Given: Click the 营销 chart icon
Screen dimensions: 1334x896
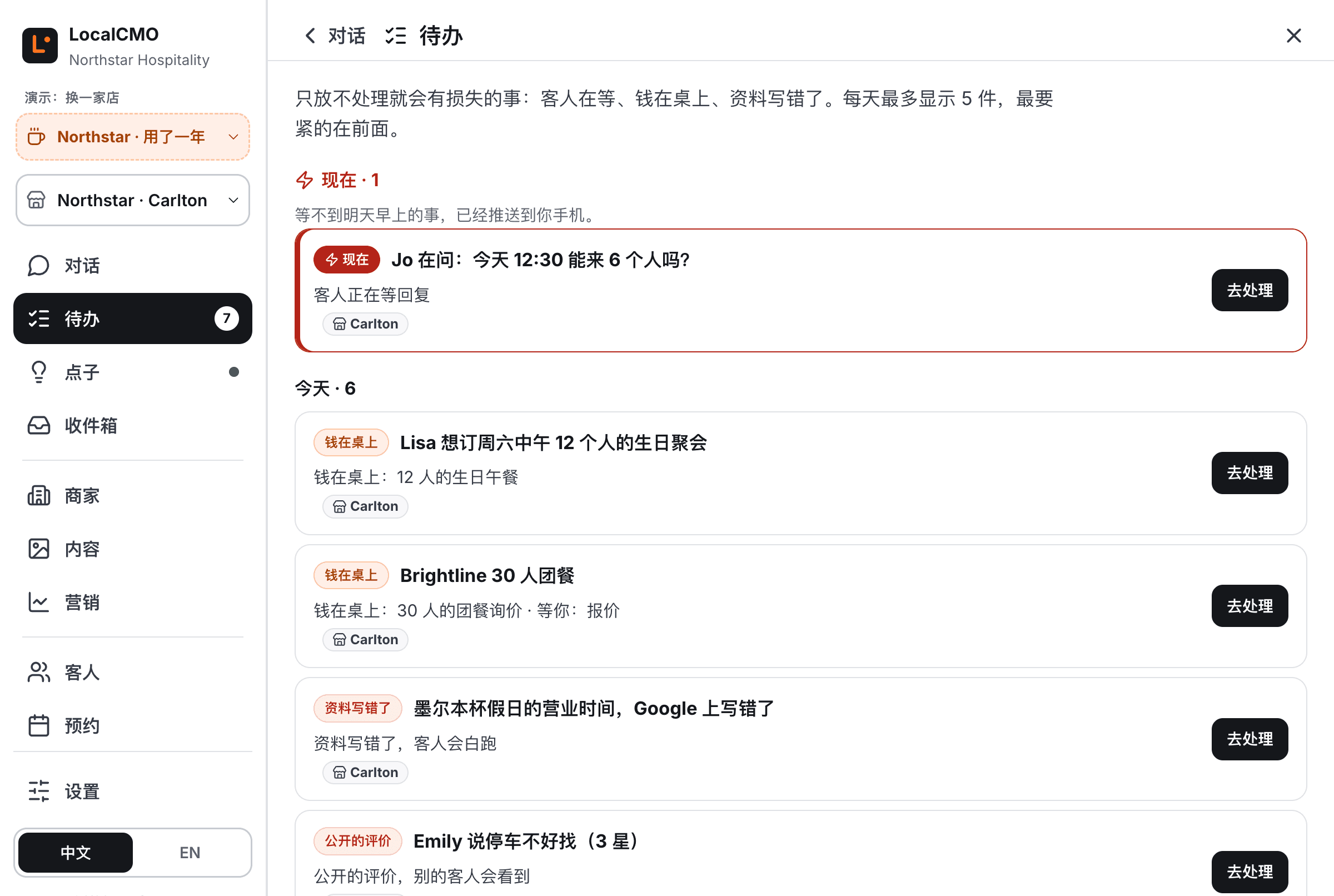Looking at the screenshot, I should click(x=39, y=603).
